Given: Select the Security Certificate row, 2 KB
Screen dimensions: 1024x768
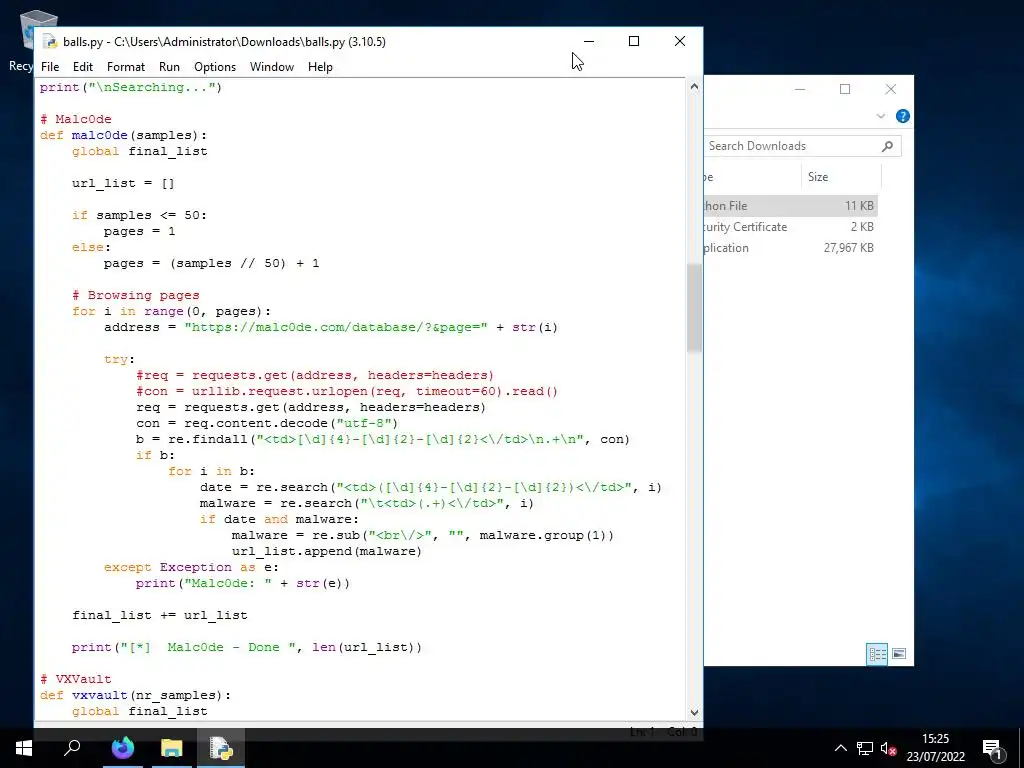Looking at the screenshot, I should [x=790, y=227].
